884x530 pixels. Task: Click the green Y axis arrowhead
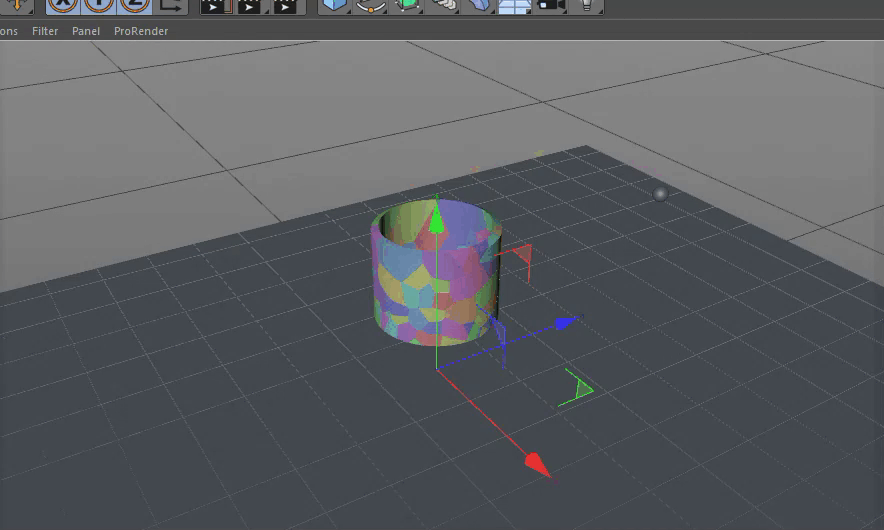tap(437, 220)
